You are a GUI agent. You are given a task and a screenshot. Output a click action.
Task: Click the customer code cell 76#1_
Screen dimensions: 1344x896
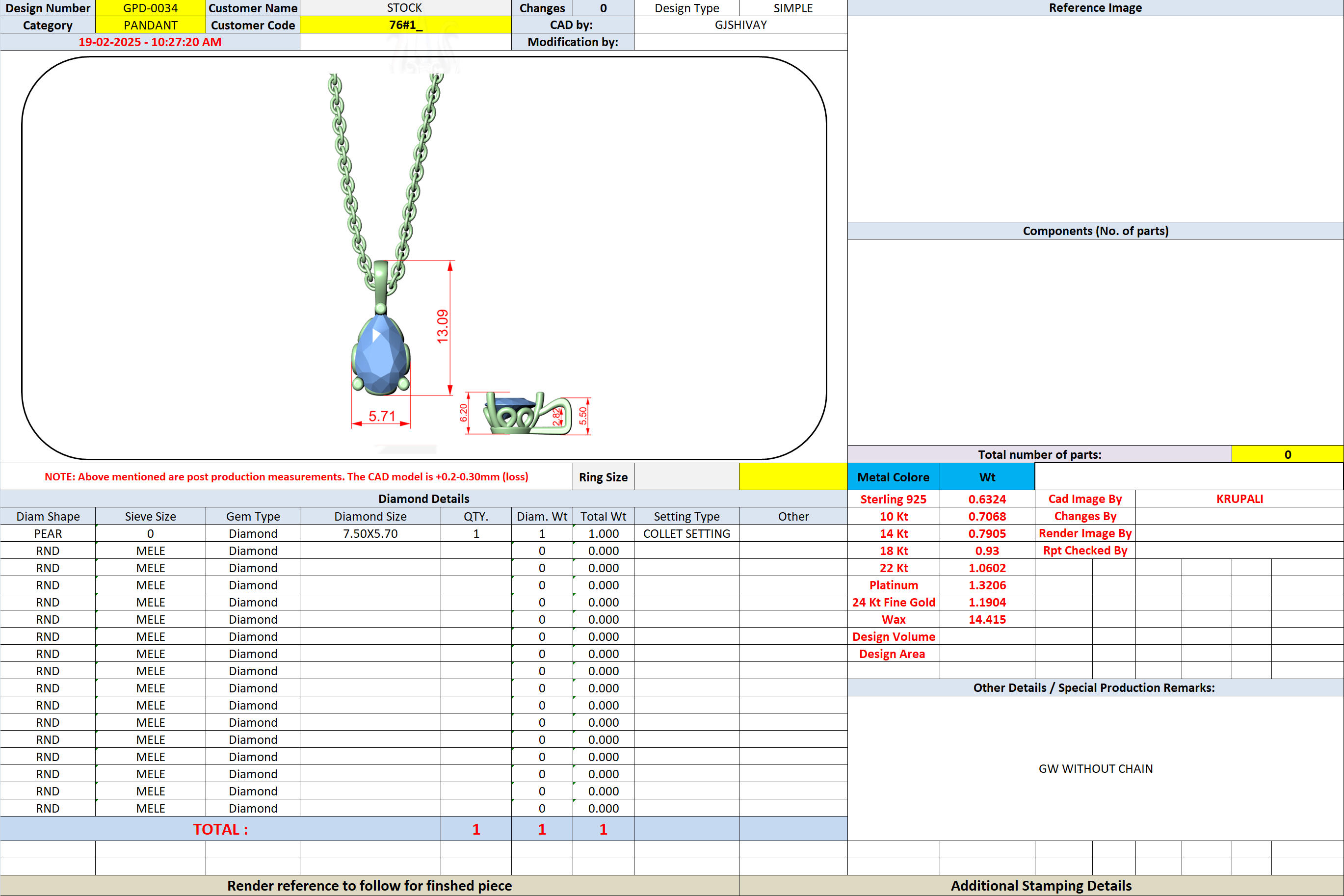tap(405, 25)
